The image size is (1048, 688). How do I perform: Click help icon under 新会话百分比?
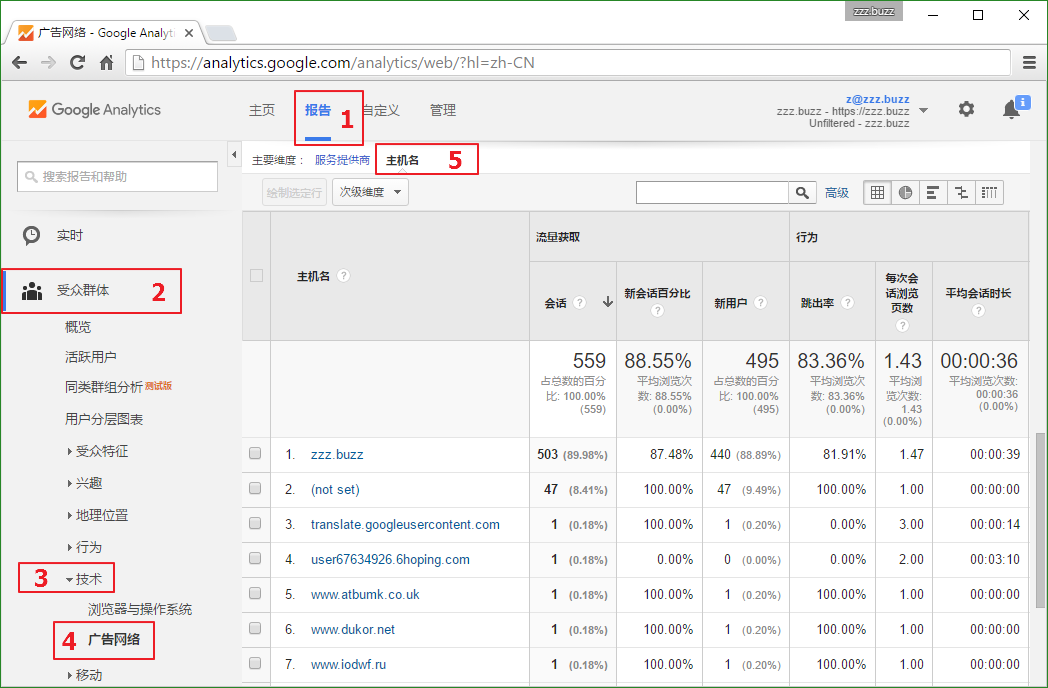(x=658, y=311)
